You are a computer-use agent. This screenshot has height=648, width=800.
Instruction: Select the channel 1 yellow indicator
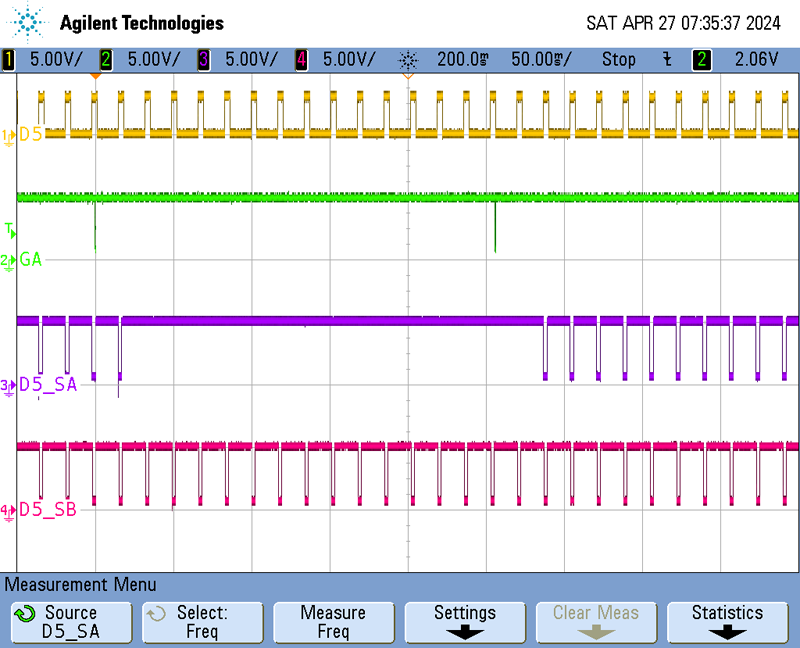pos(9,60)
